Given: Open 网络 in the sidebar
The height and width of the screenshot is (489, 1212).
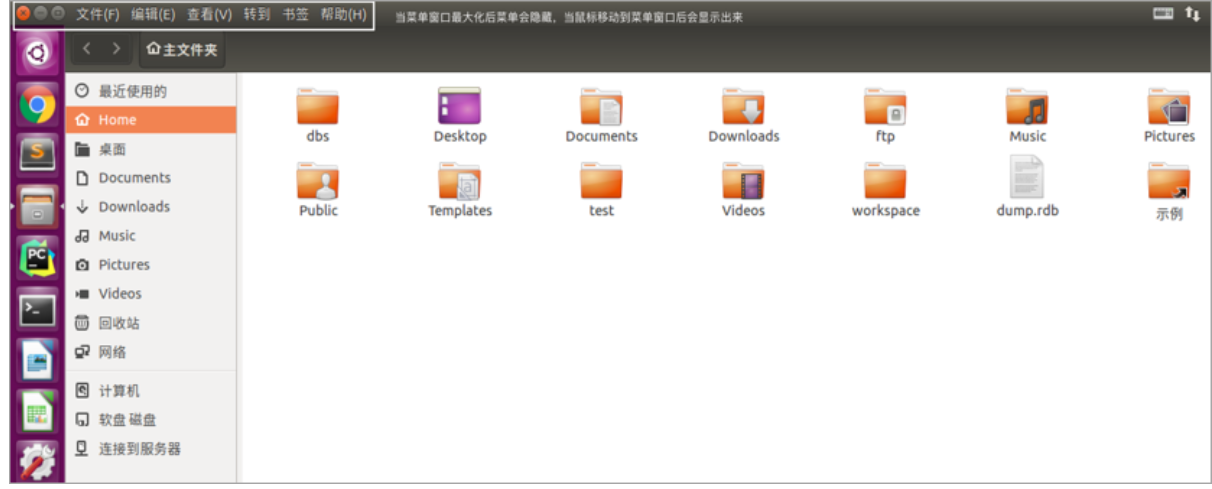Looking at the screenshot, I should pyautogui.click(x=151, y=352).
